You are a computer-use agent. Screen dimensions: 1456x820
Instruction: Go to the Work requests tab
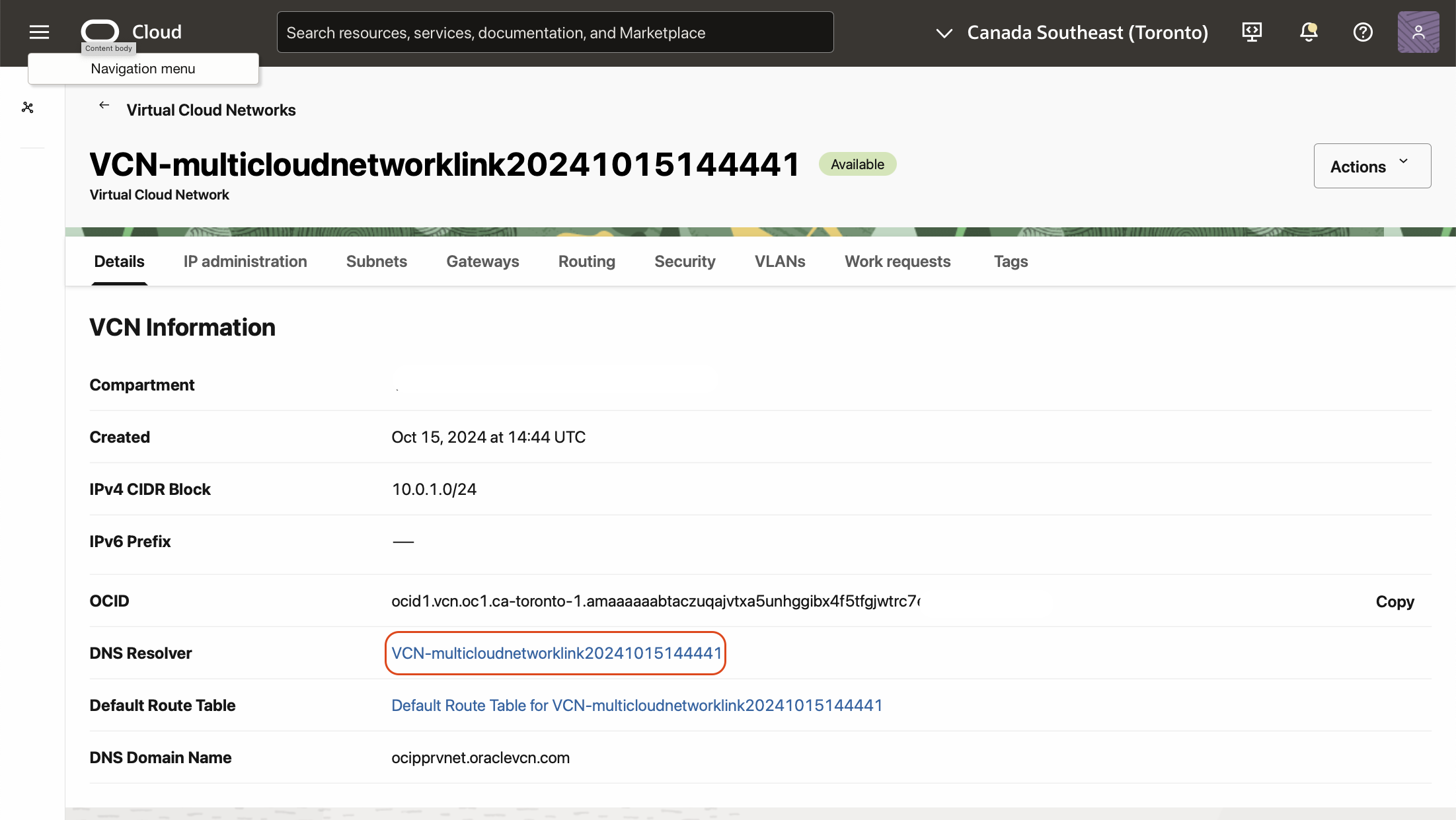click(x=897, y=262)
